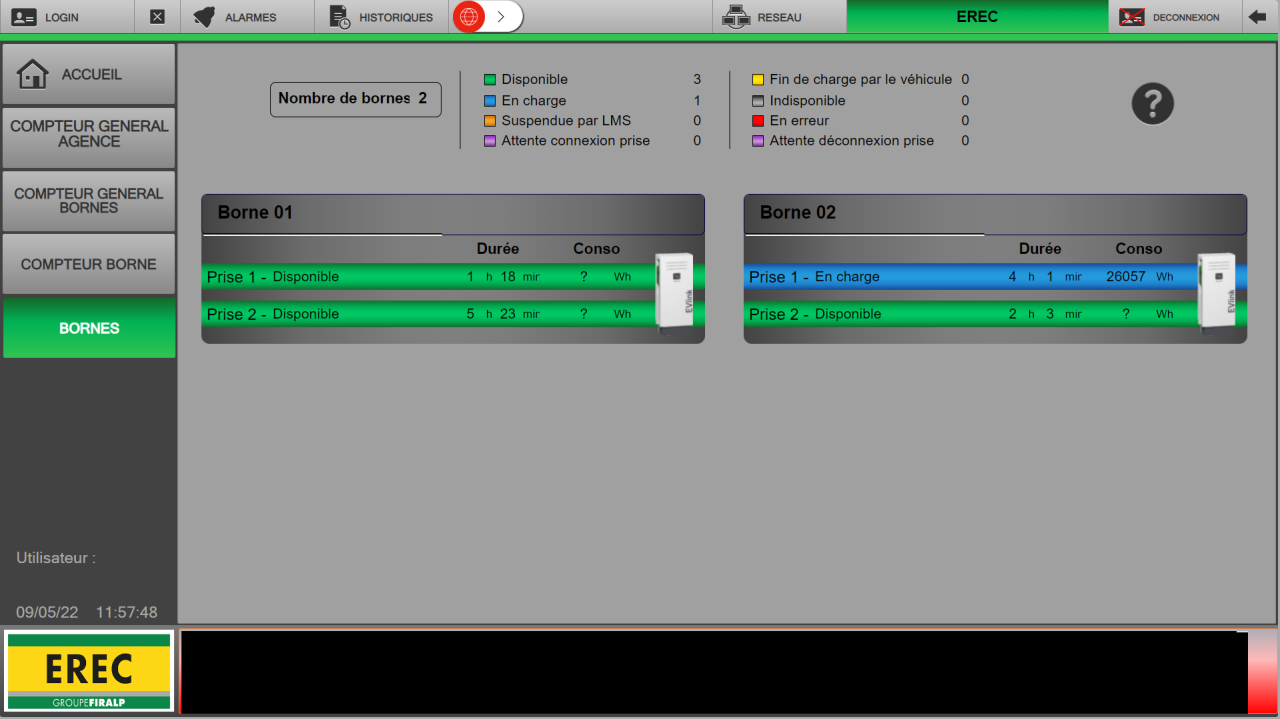The height and width of the screenshot is (719, 1280).
Task: Switch to COMPTEUR BORNE page
Action: point(89,264)
